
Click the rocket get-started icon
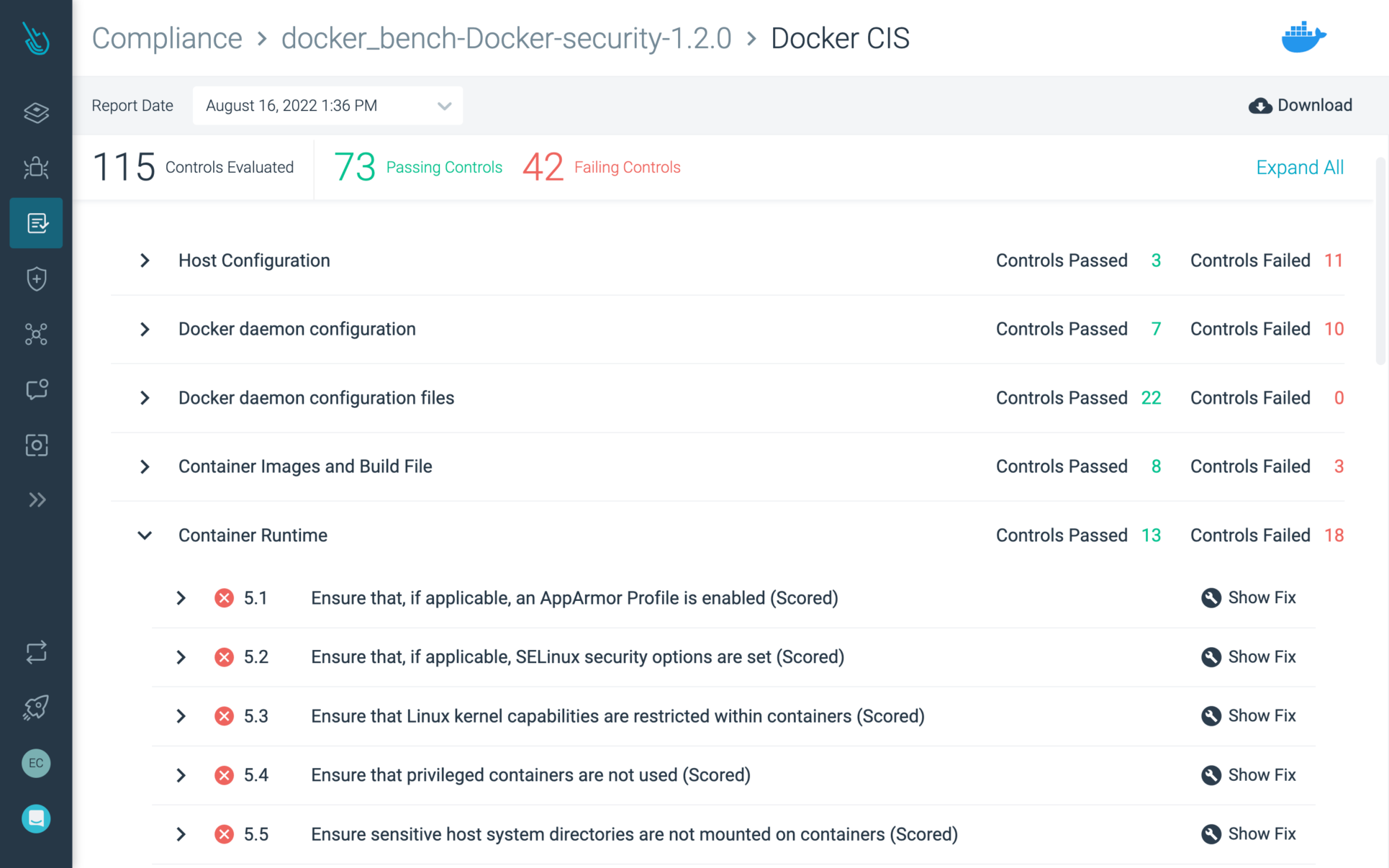pyautogui.click(x=36, y=707)
